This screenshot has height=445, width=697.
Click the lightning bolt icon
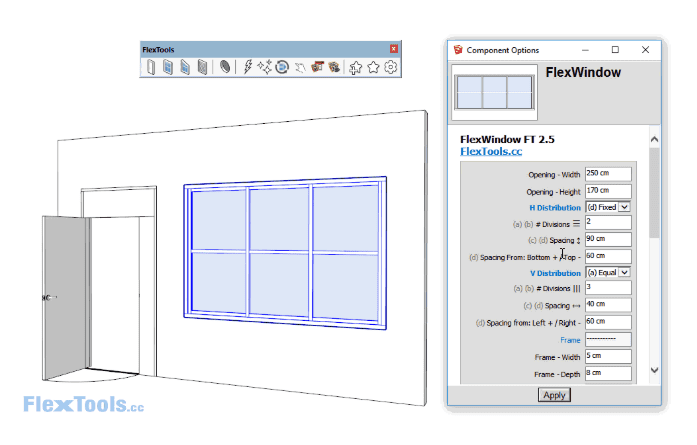click(248, 68)
